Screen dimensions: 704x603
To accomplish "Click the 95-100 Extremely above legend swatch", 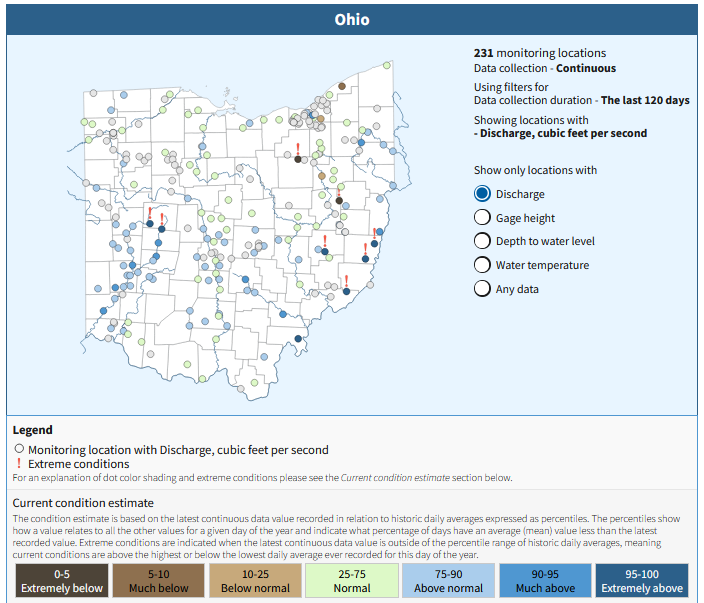I will coord(642,581).
